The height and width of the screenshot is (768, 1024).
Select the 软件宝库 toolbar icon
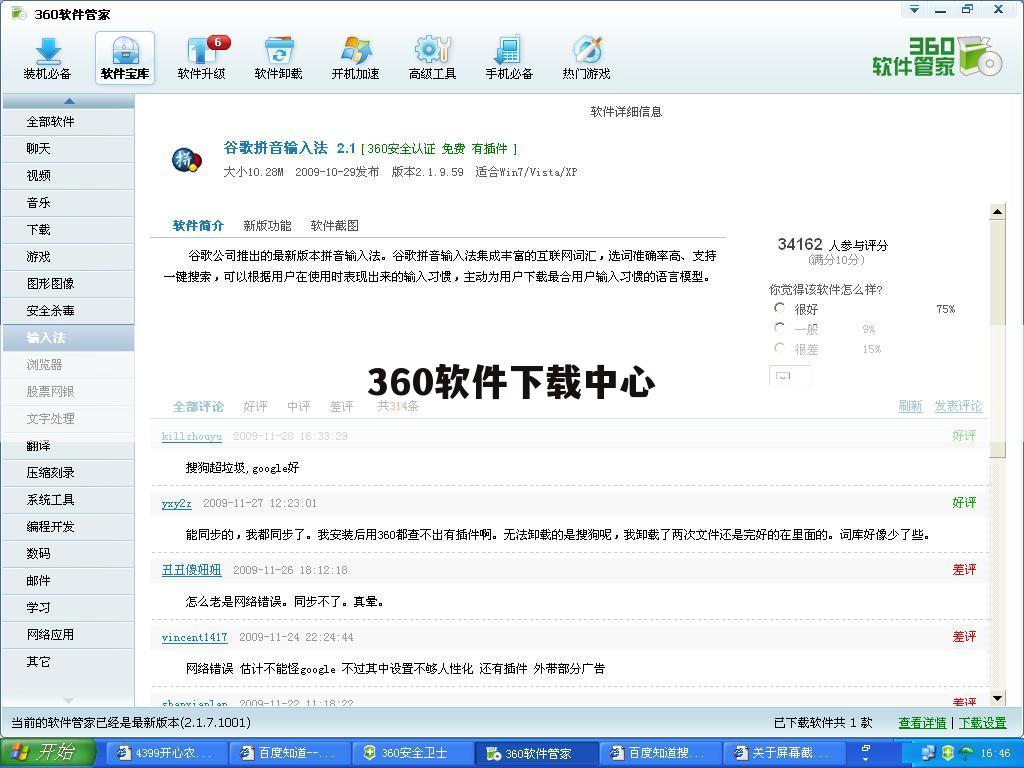[125, 59]
